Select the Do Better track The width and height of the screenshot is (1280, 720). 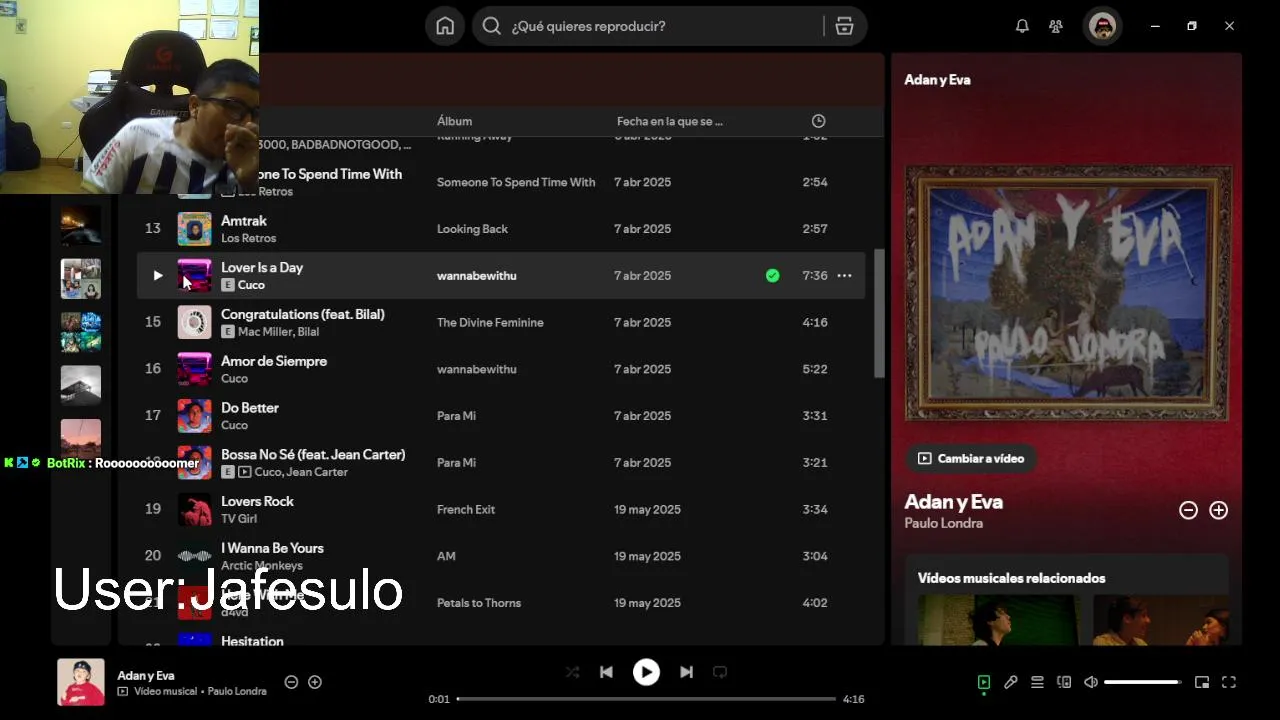click(250, 408)
